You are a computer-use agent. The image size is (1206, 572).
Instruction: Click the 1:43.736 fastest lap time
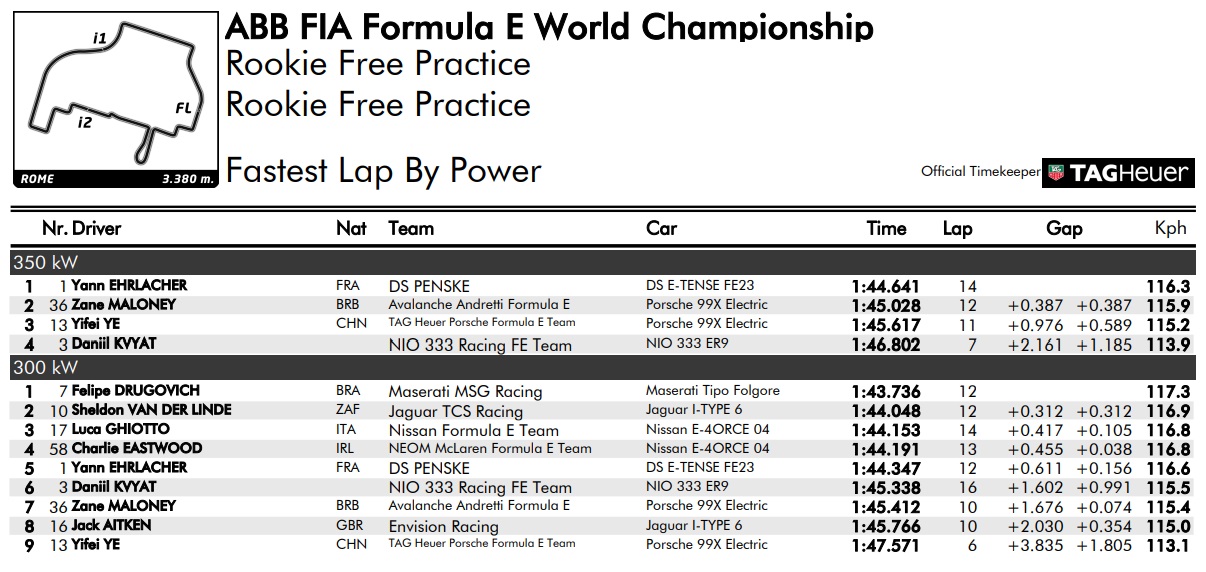(x=885, y=391)
